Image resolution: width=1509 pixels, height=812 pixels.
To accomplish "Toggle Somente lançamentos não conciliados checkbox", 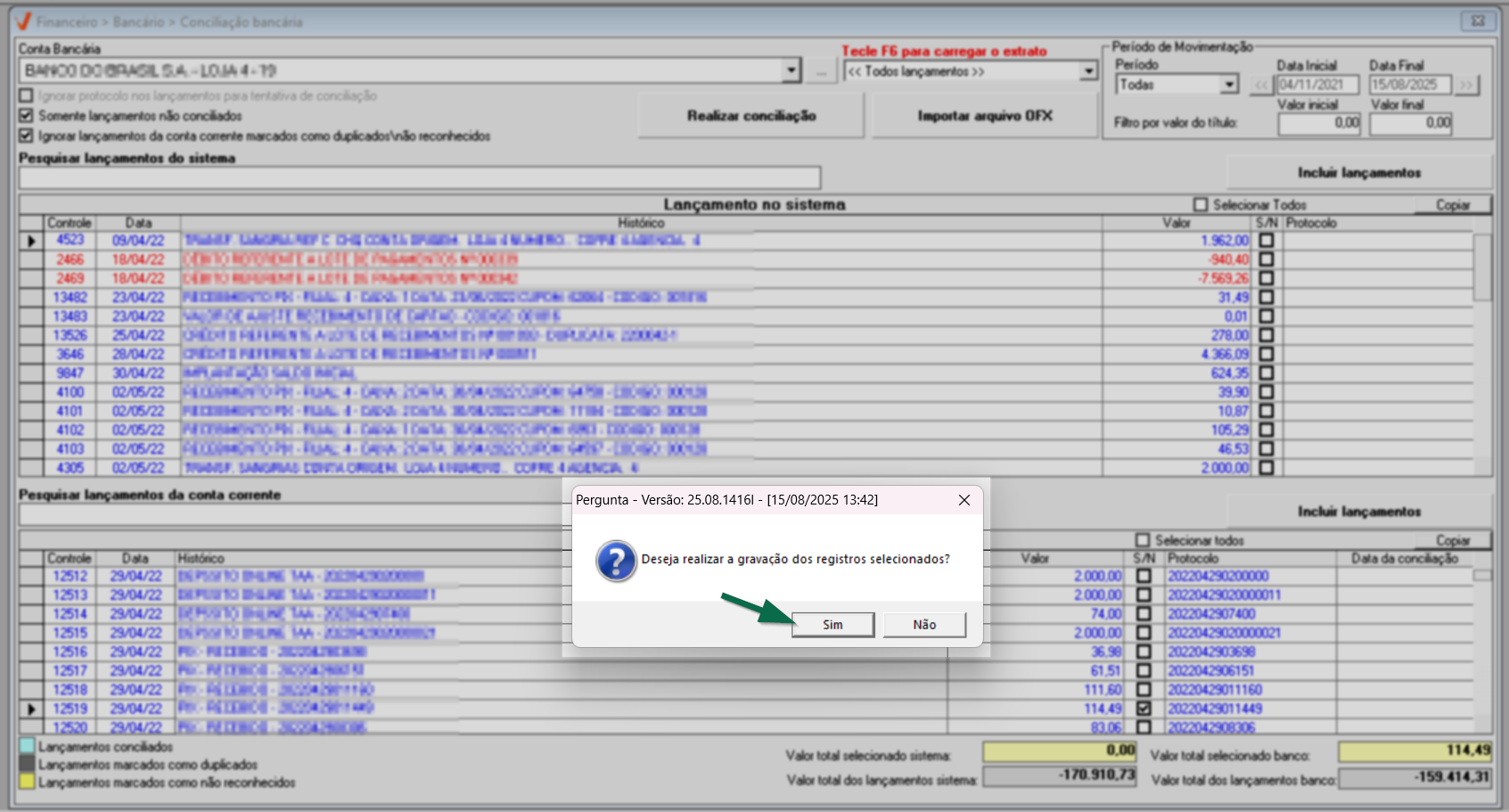I will click(26, 116).
